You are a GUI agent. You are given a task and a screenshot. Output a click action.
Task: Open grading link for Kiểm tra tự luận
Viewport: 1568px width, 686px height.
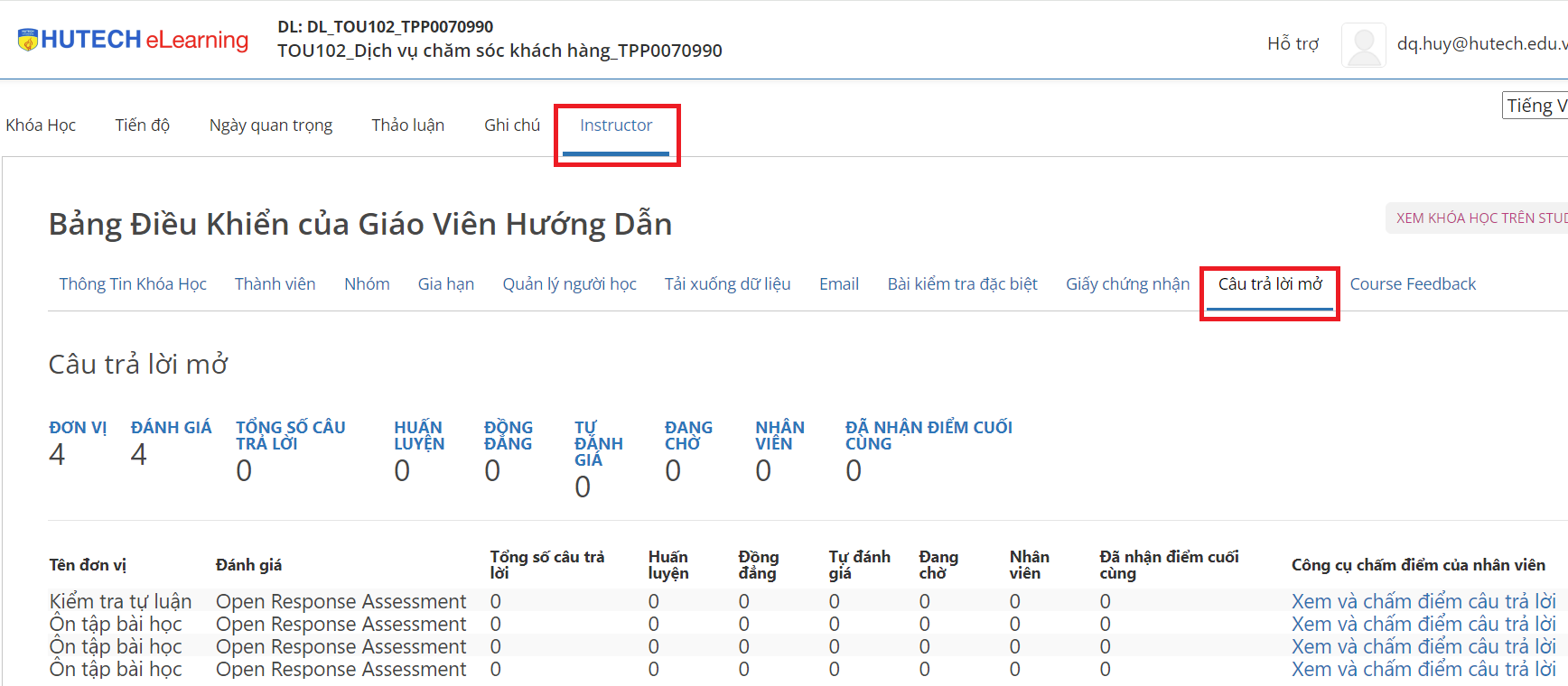[x=1423, y=601]
